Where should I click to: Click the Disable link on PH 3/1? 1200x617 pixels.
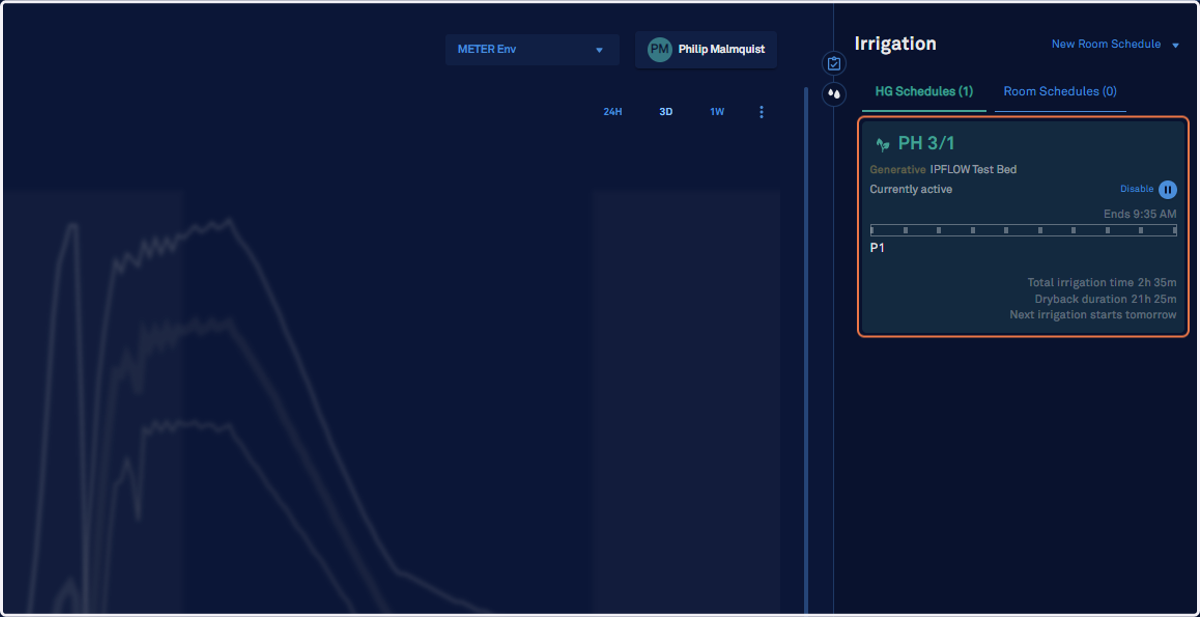(x=1136, y=189)
